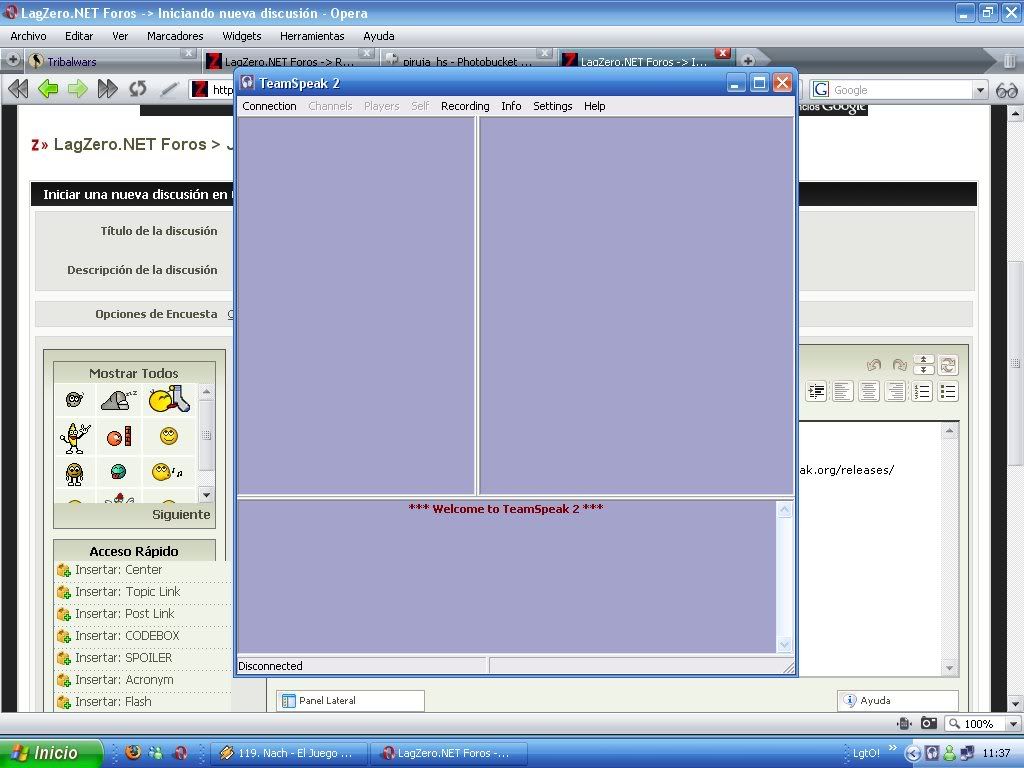Click the camera icon in Opera's status bar
Image resolution: width=1024 pixels, height=768 pixels.
point(929,723)
